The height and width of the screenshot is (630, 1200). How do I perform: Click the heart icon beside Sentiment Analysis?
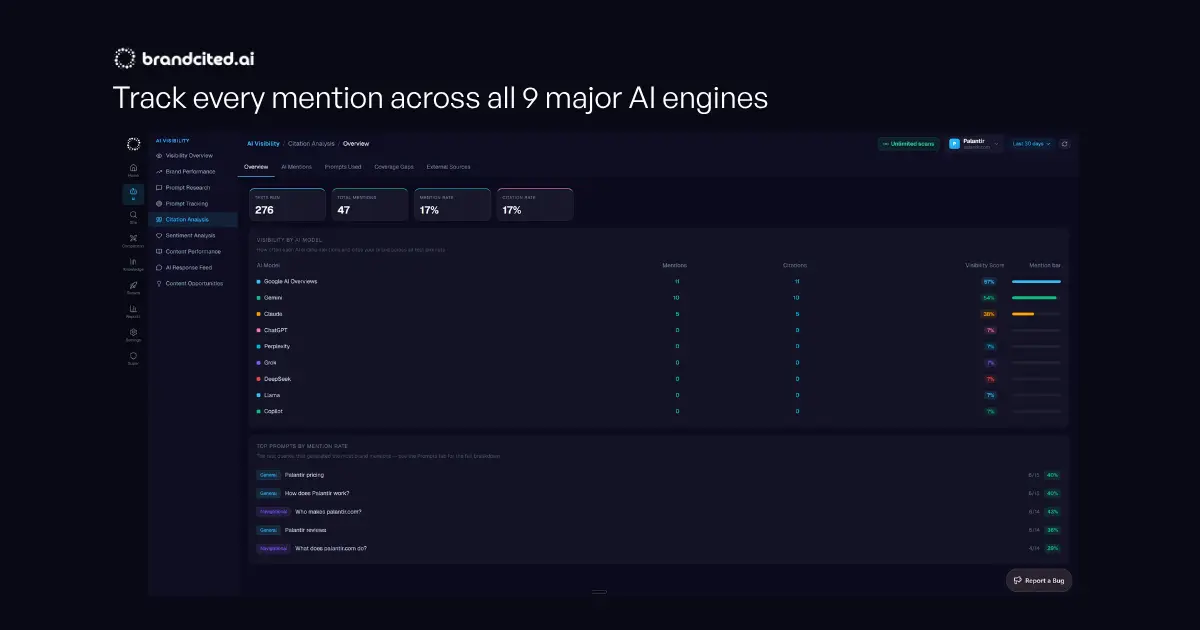158,235
